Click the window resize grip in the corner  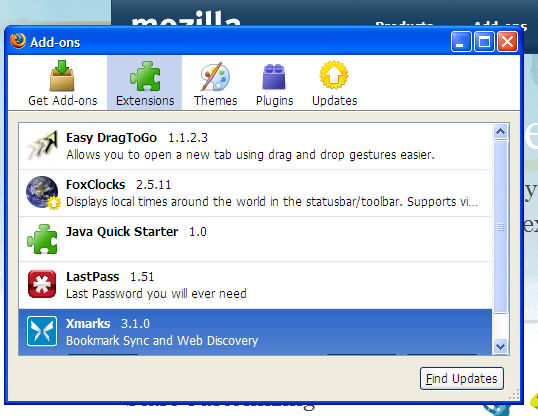pos(514,394)
